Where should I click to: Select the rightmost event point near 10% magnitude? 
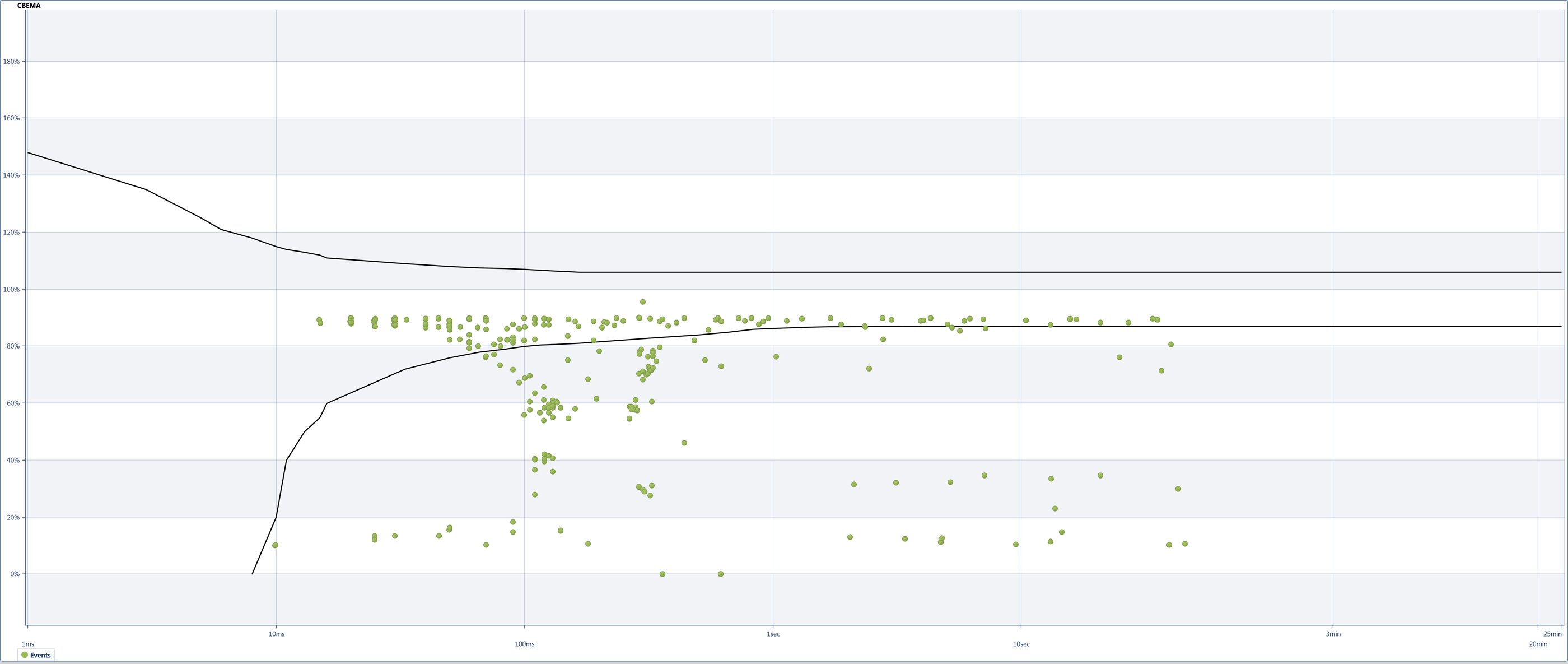pyautogui.click(x=1184, y=544)
